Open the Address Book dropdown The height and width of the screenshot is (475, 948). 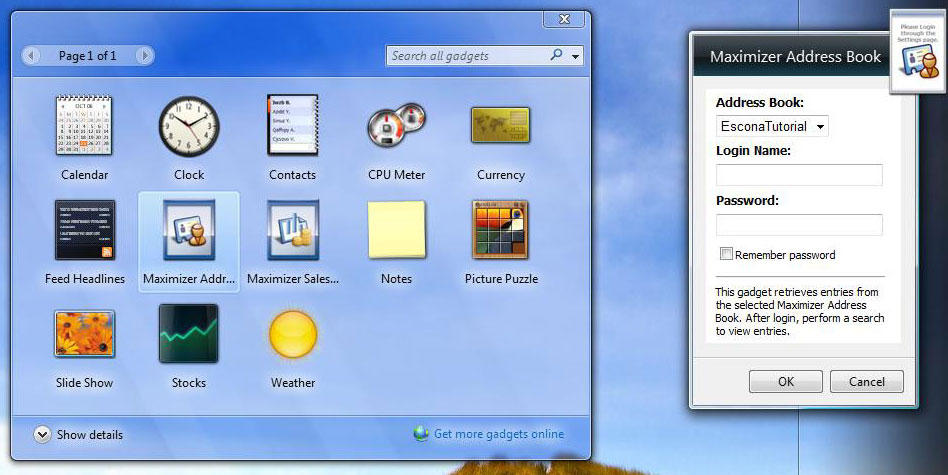point(772,126)
